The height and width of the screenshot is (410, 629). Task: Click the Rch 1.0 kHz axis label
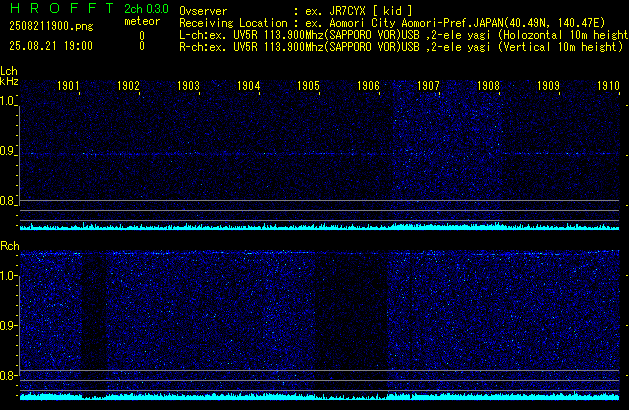pyautogui.click(x=7, y=276)
